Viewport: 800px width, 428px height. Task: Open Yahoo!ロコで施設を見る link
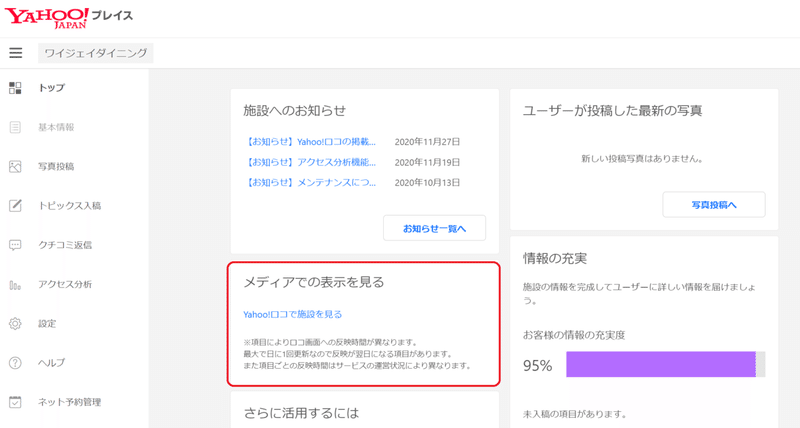pos(292,314)
